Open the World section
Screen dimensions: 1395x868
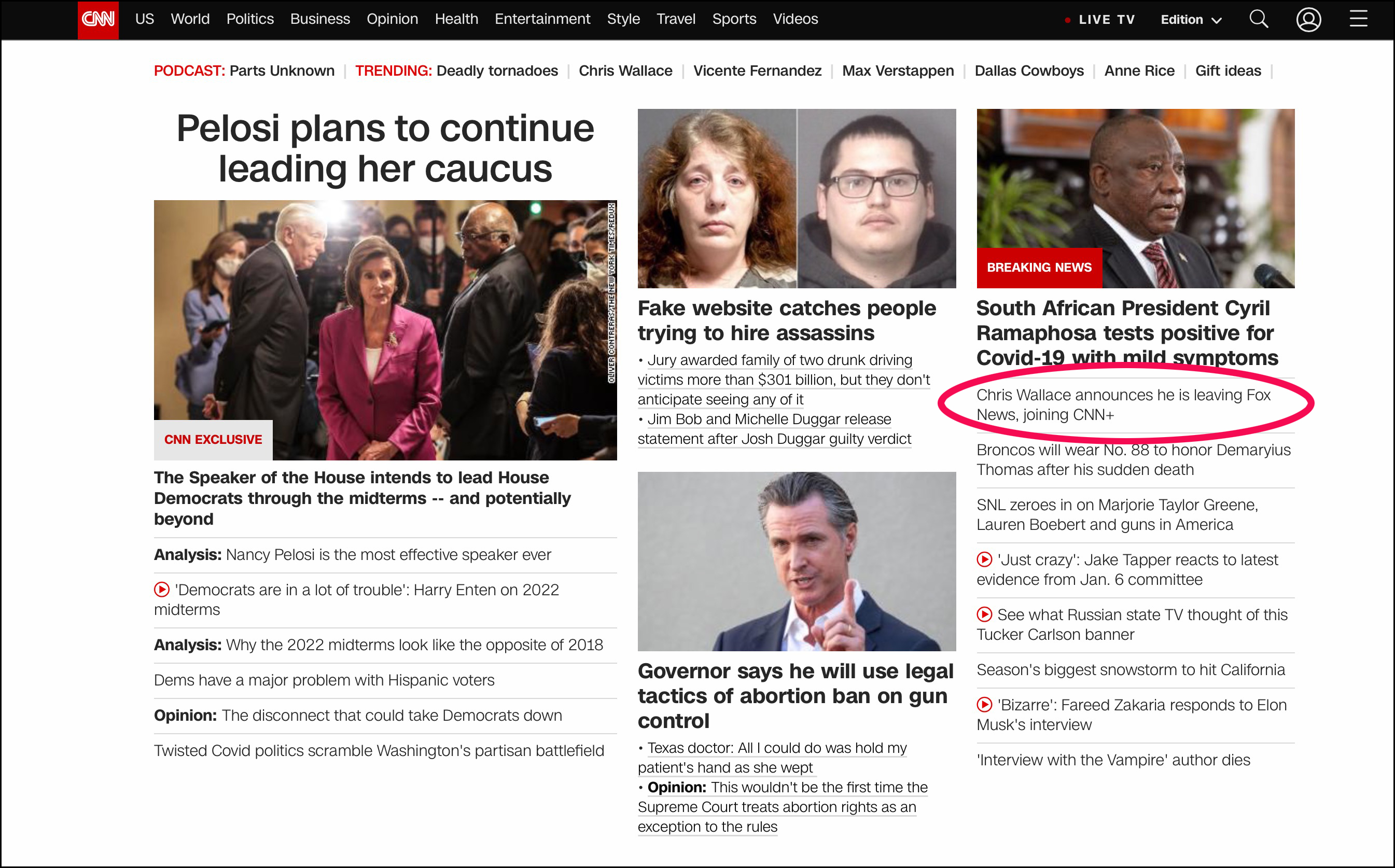coord(190,19)
